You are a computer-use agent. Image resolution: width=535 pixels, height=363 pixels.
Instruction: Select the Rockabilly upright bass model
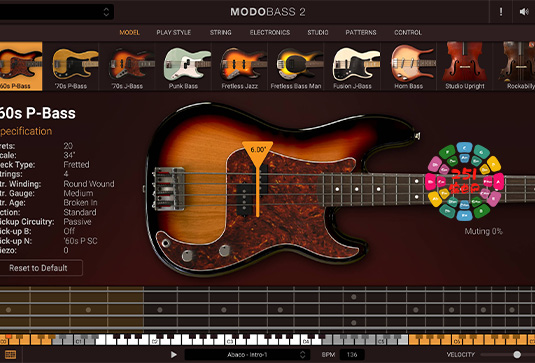click(514, 66)
